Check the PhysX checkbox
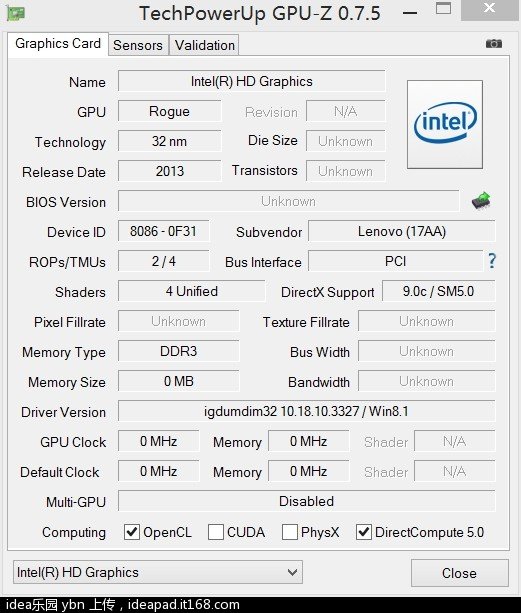This screenshot has width=521, height=613. coord(290,532)
